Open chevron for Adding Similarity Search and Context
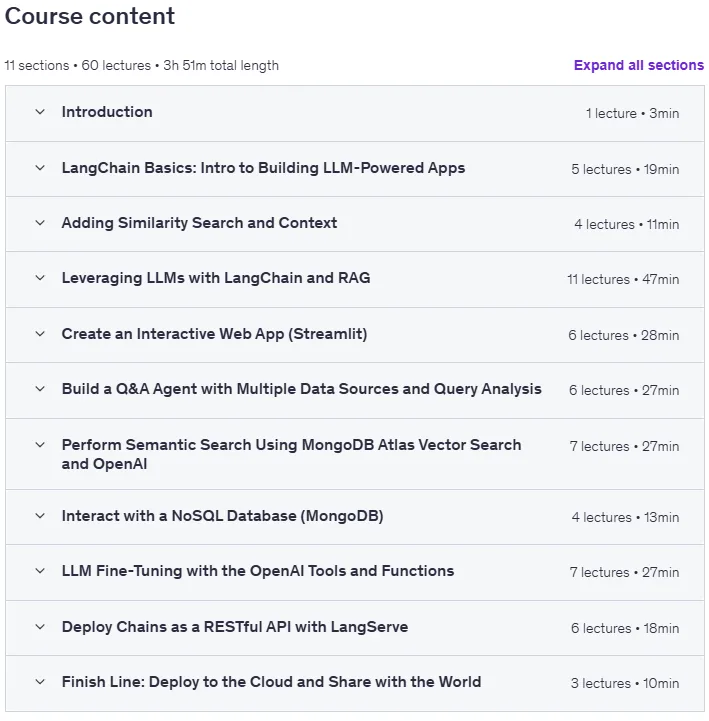 click(40, 223)
